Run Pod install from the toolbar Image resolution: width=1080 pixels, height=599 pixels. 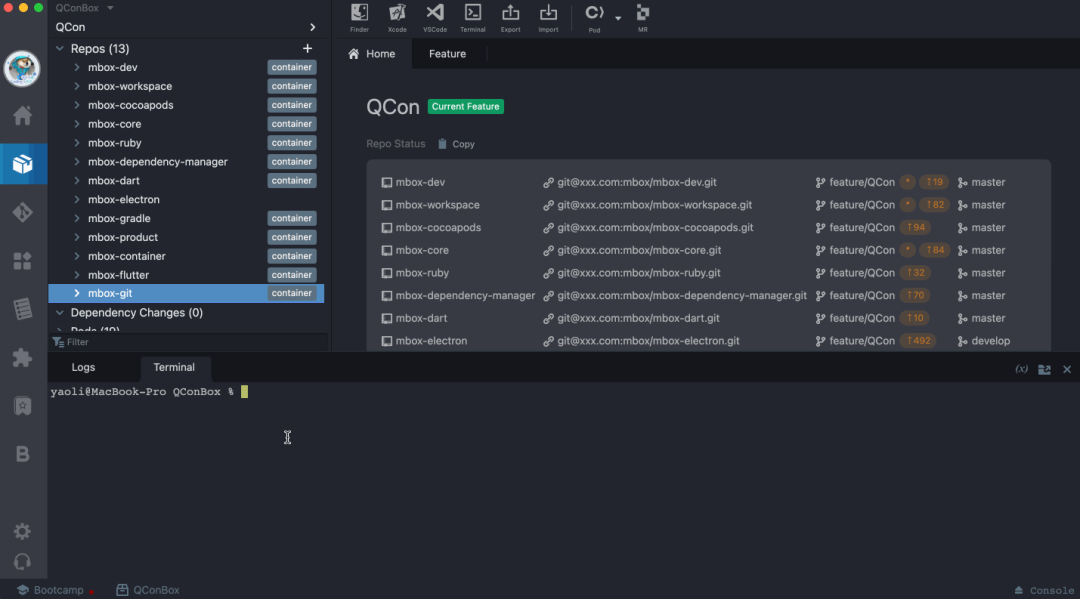(x=594, y=15)
